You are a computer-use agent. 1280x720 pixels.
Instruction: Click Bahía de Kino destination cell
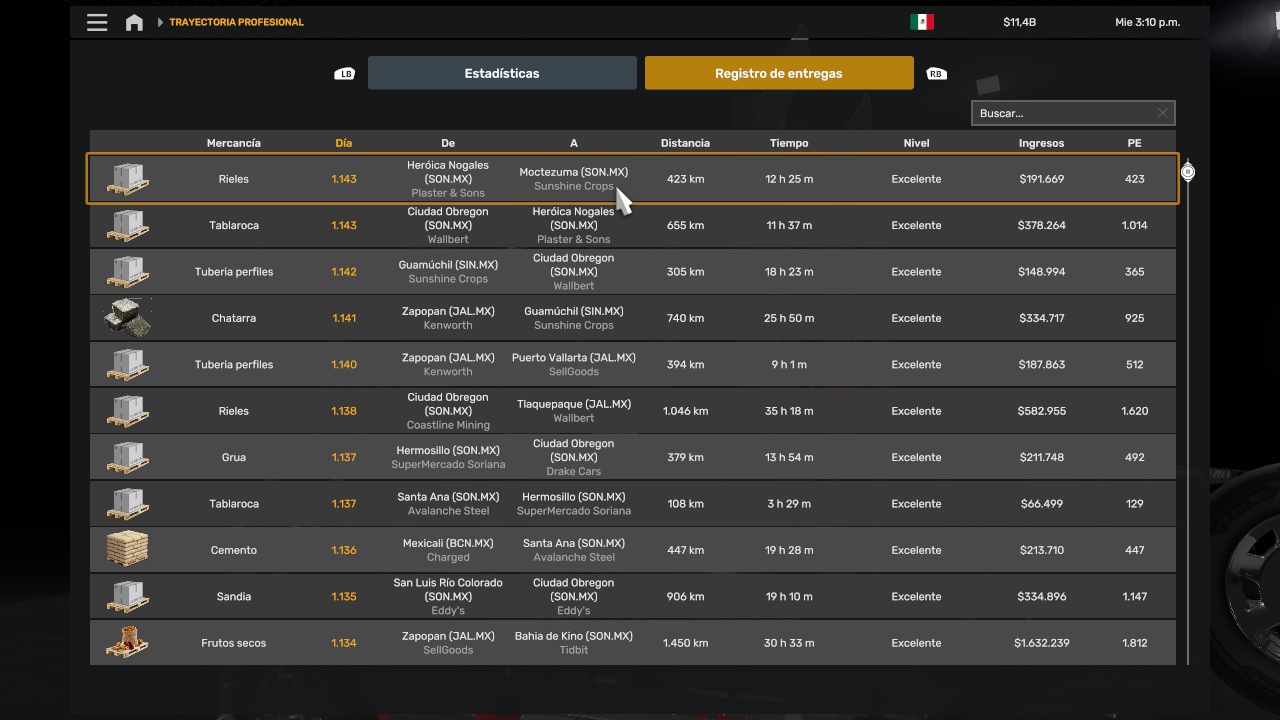(574, 642)
